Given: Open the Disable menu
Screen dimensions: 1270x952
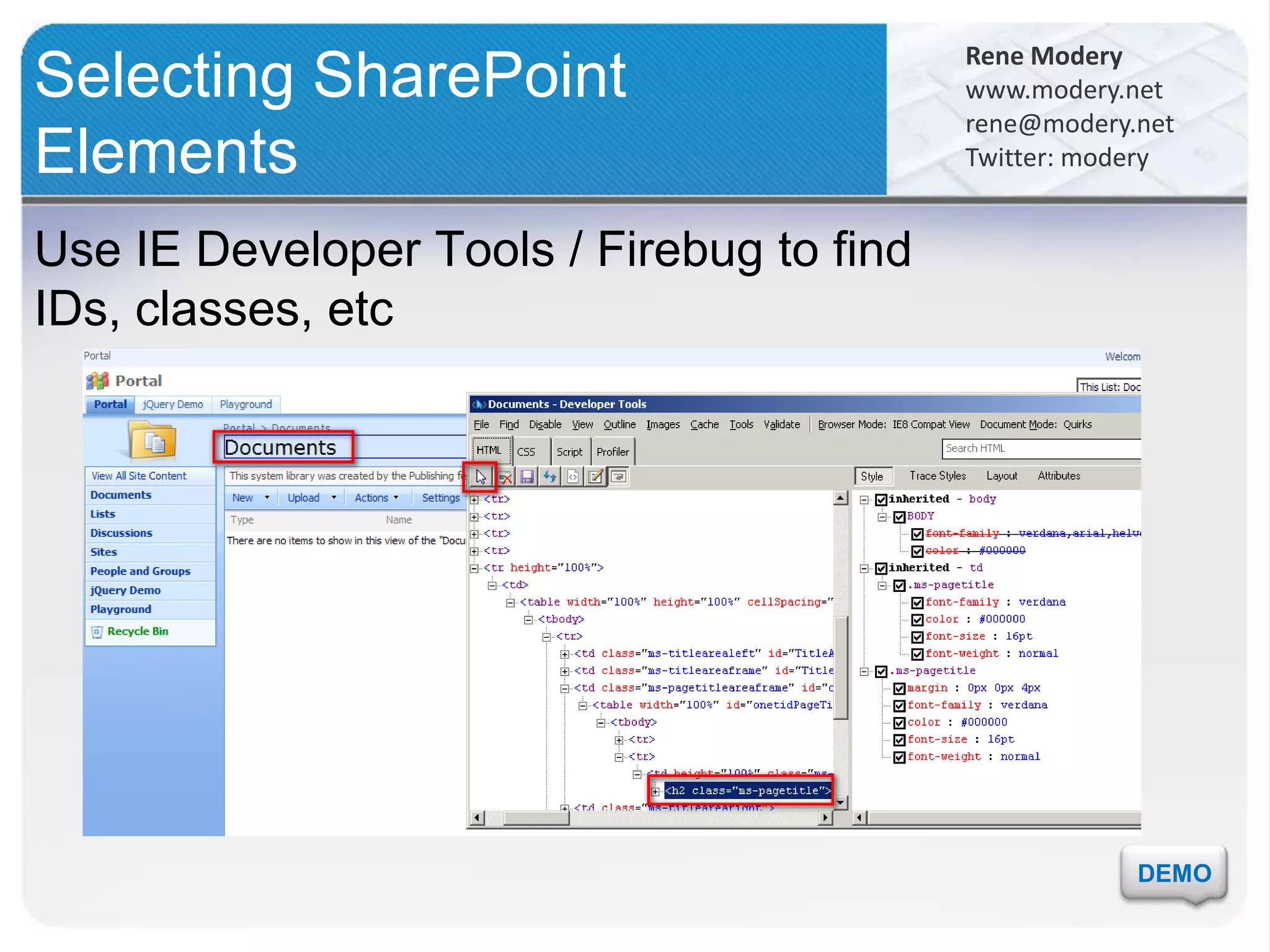Looking at the screenshot, I should pos(545,425).
